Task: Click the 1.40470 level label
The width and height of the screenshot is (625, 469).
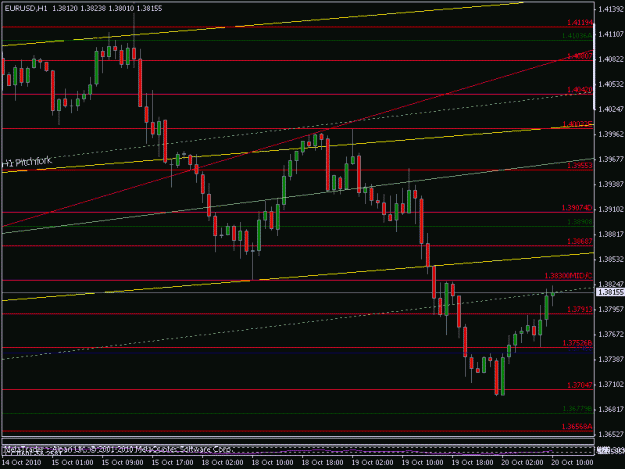Action: [580, 90]
